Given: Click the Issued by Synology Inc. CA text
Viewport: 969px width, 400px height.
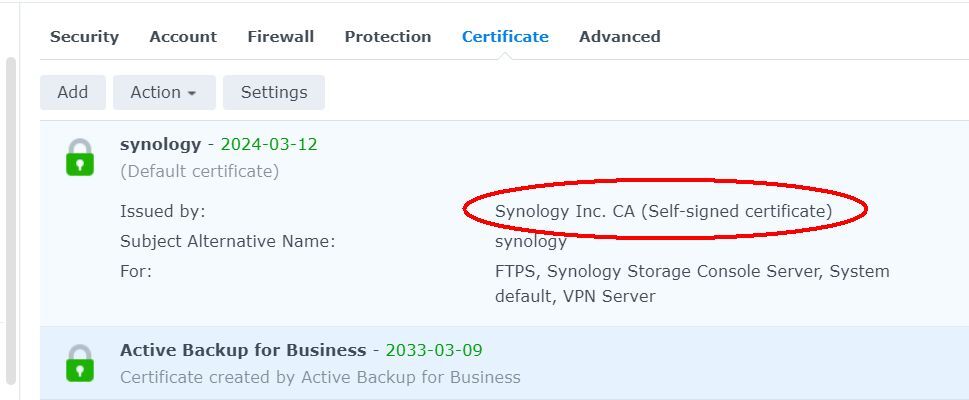Looking at the screenshot, I should pyautogui.click(x=664, y=211).
